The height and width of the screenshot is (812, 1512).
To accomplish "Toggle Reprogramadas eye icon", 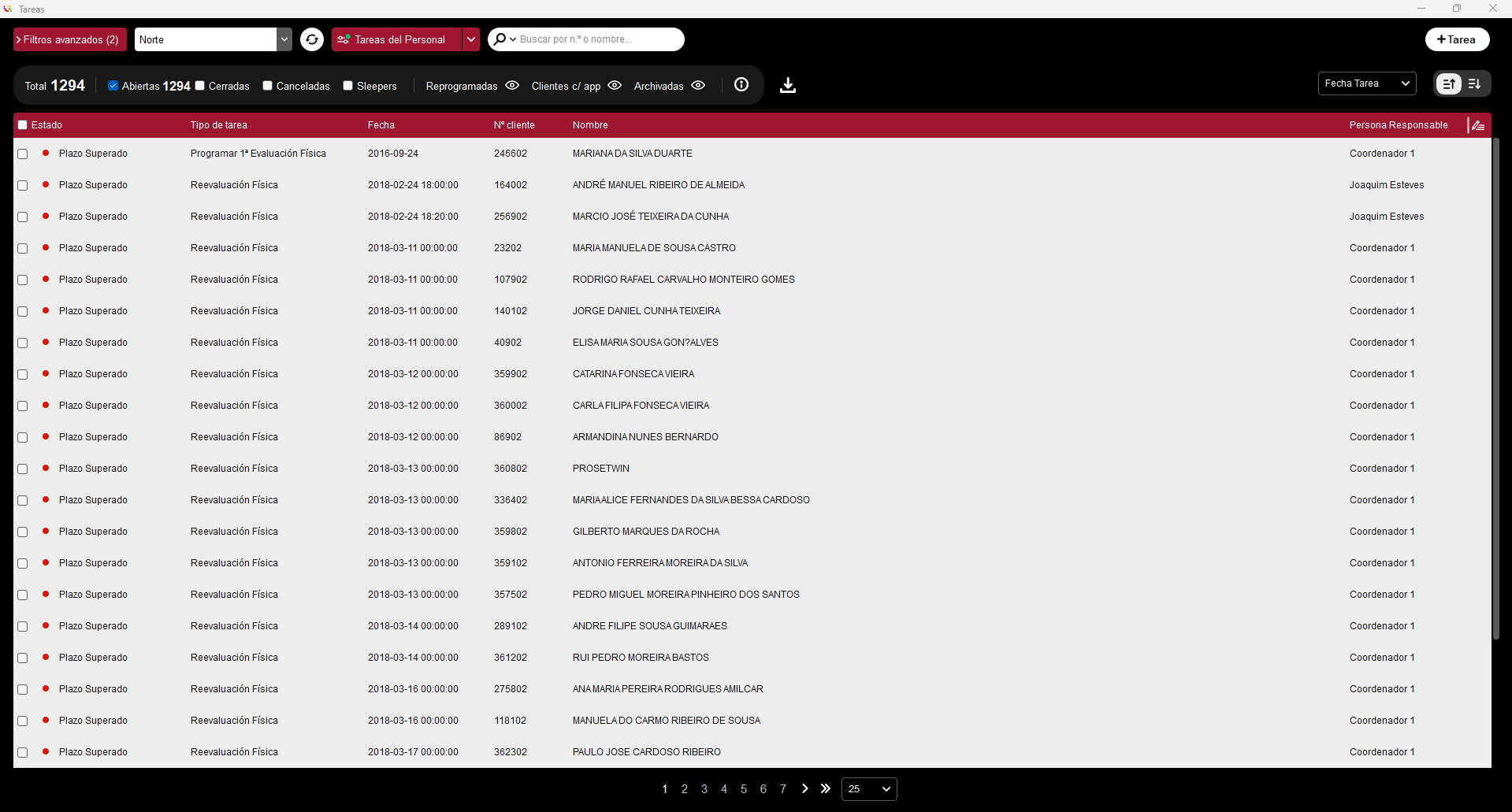I will (512, 85).
